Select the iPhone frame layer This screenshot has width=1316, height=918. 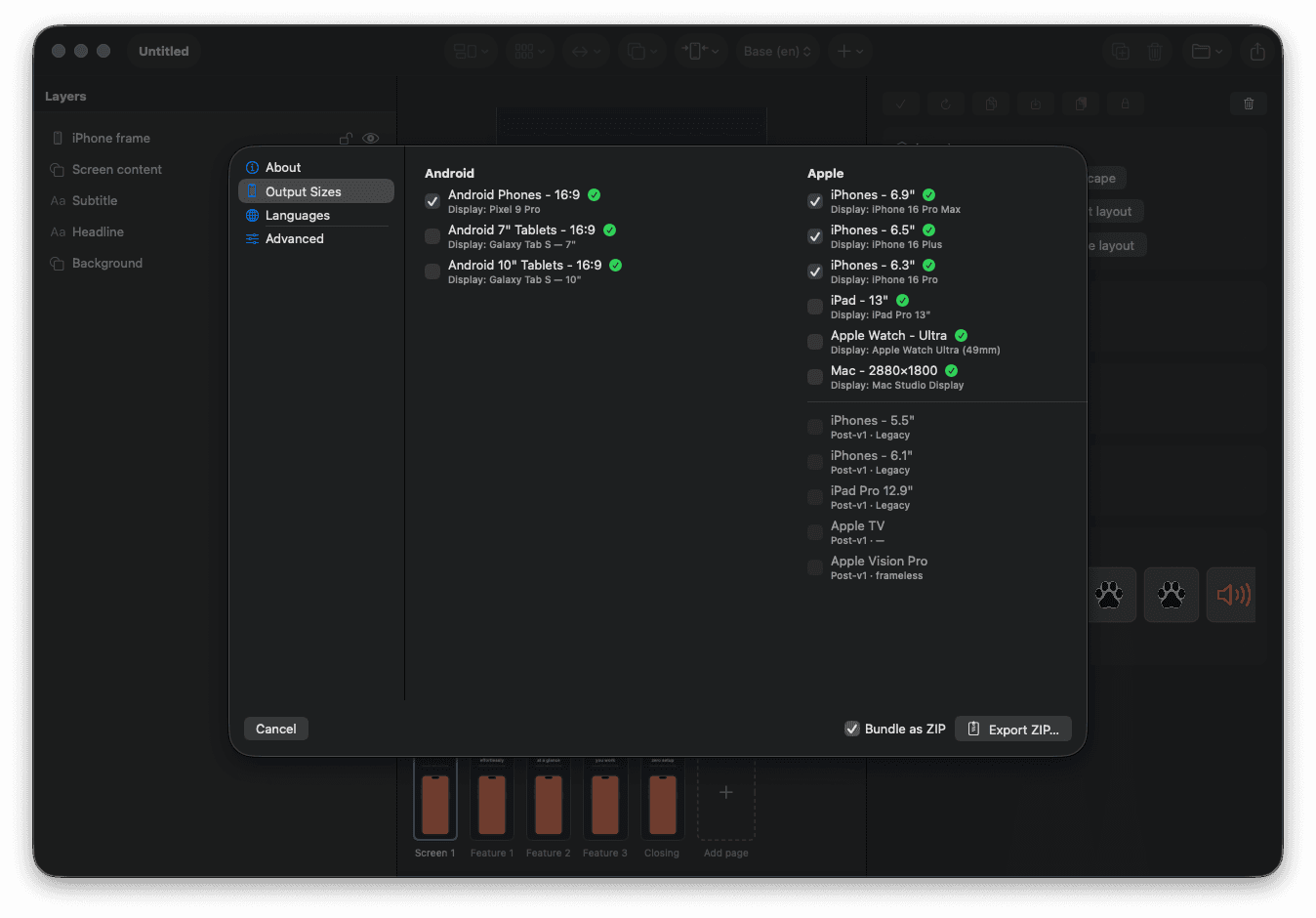tap(213, 139)
